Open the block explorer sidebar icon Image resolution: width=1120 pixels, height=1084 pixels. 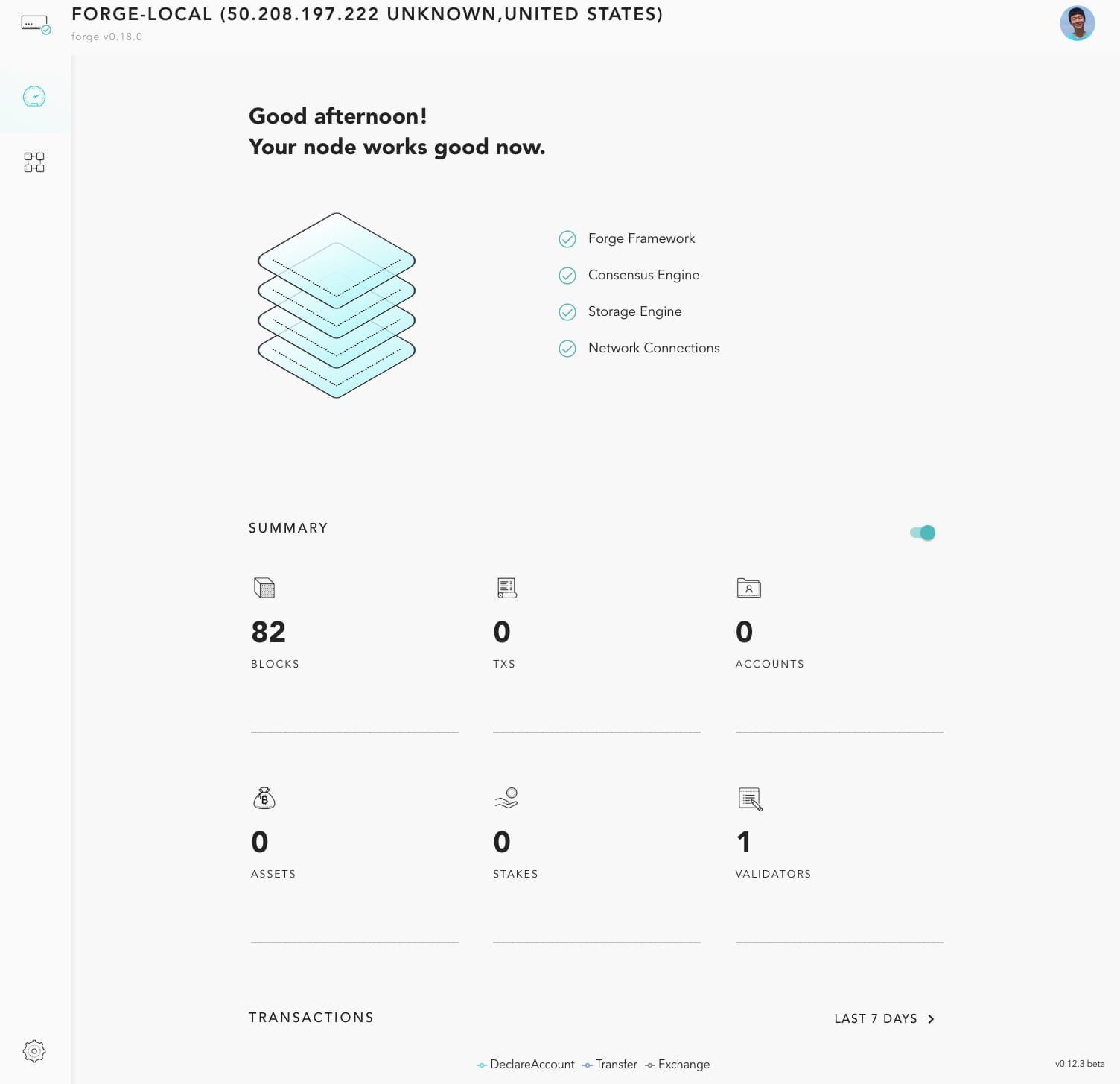coord(34,162)
